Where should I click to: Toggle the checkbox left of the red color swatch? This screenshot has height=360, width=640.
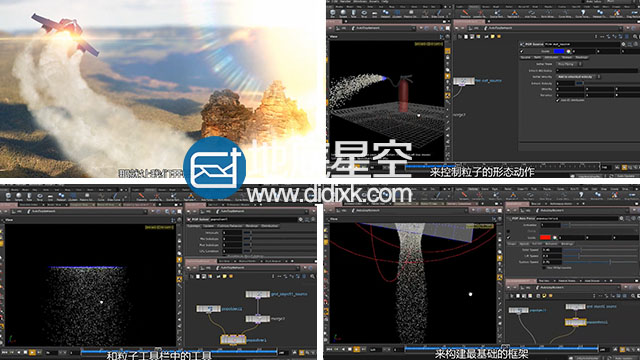tap(509, 238)
